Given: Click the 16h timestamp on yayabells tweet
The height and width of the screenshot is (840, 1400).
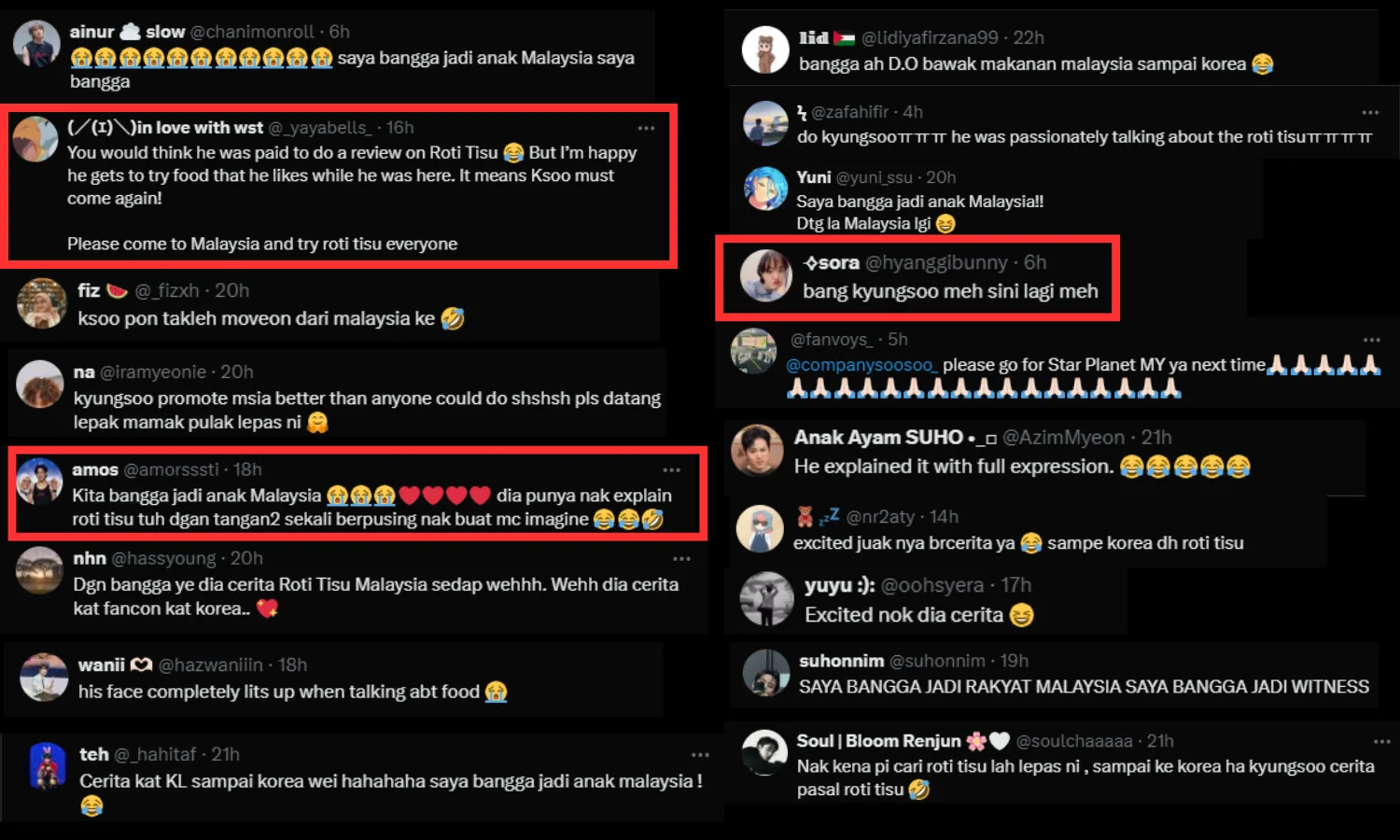Looking at the screenshot, I should click(399, 128).
